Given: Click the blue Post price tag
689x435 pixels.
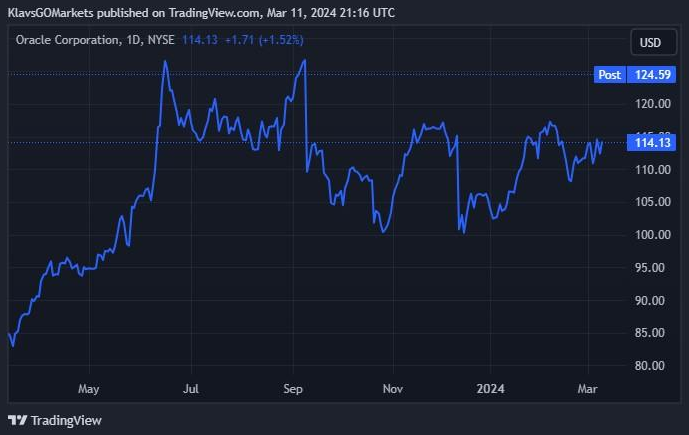Looking at the screenshot, I should click(x=609, y=75).
